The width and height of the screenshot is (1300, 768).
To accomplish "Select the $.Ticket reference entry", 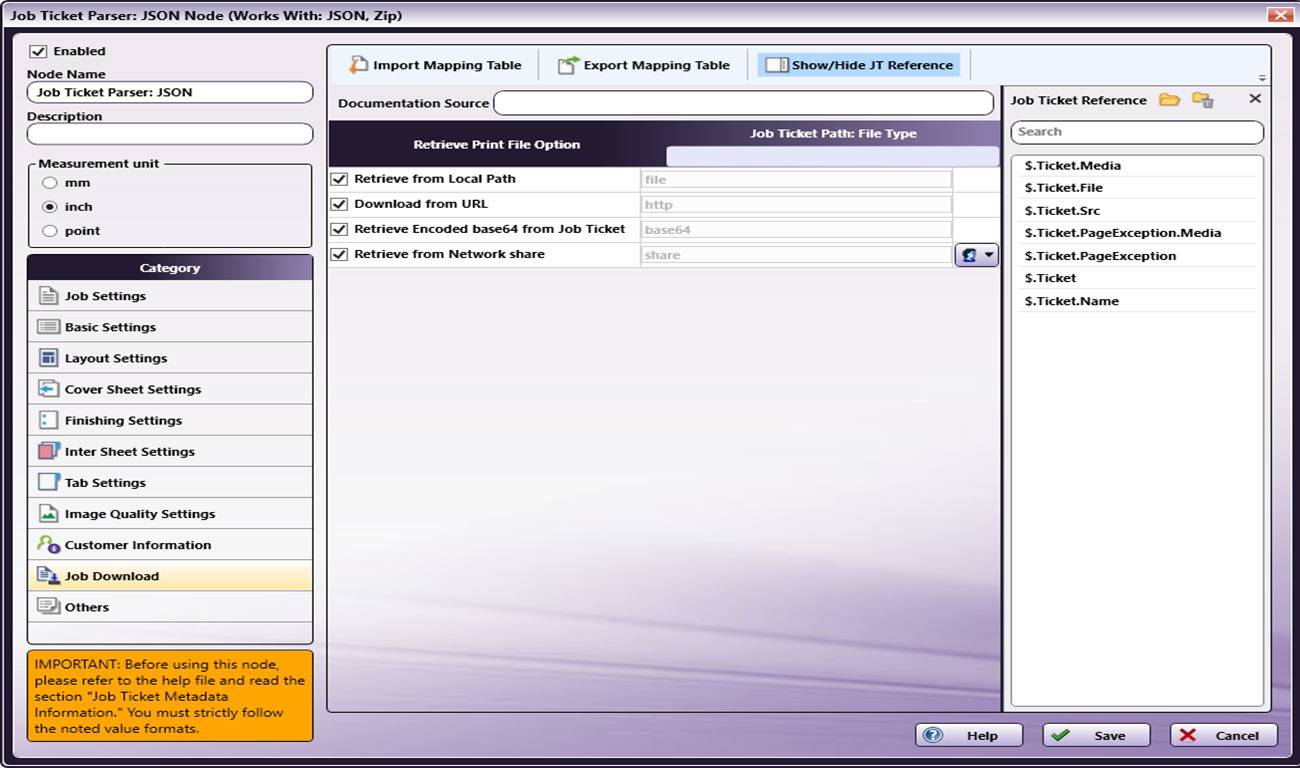I will 1137,278.
